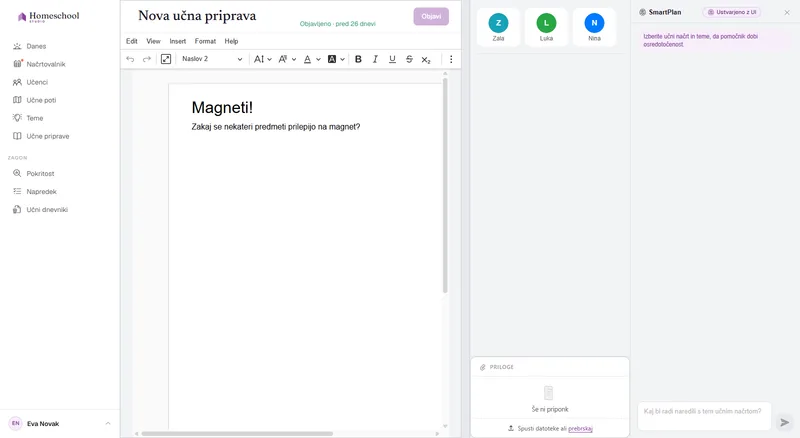Click the Objavi publish button
The image size is (800, 438).
coord(431,16)
